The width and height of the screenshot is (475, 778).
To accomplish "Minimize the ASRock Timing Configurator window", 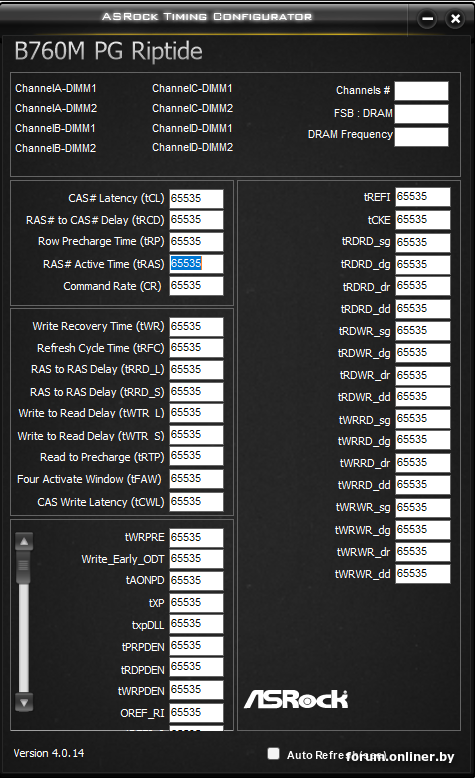I will (427, 19).
